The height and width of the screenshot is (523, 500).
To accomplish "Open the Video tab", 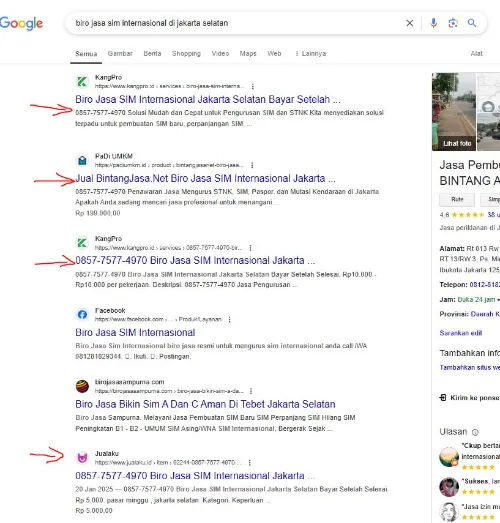I will 220,53.
